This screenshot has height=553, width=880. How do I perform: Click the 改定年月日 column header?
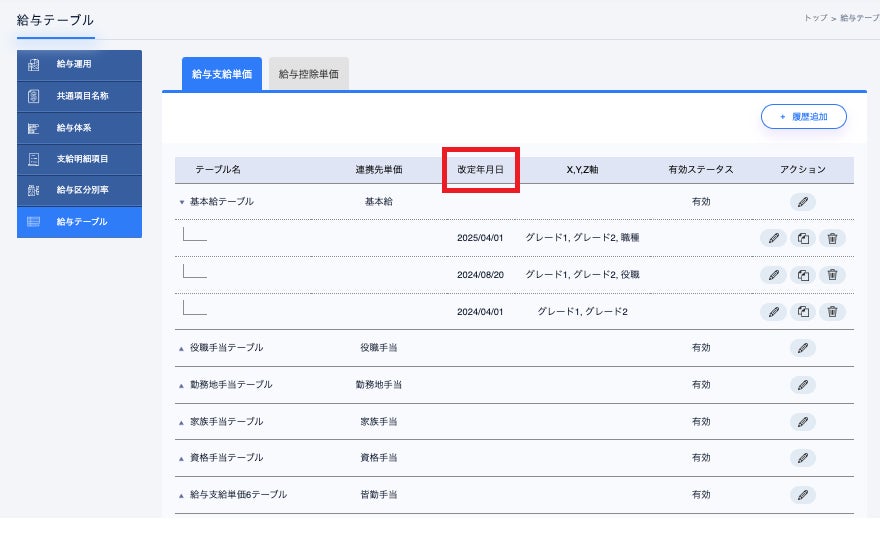(x=481, y=170)
